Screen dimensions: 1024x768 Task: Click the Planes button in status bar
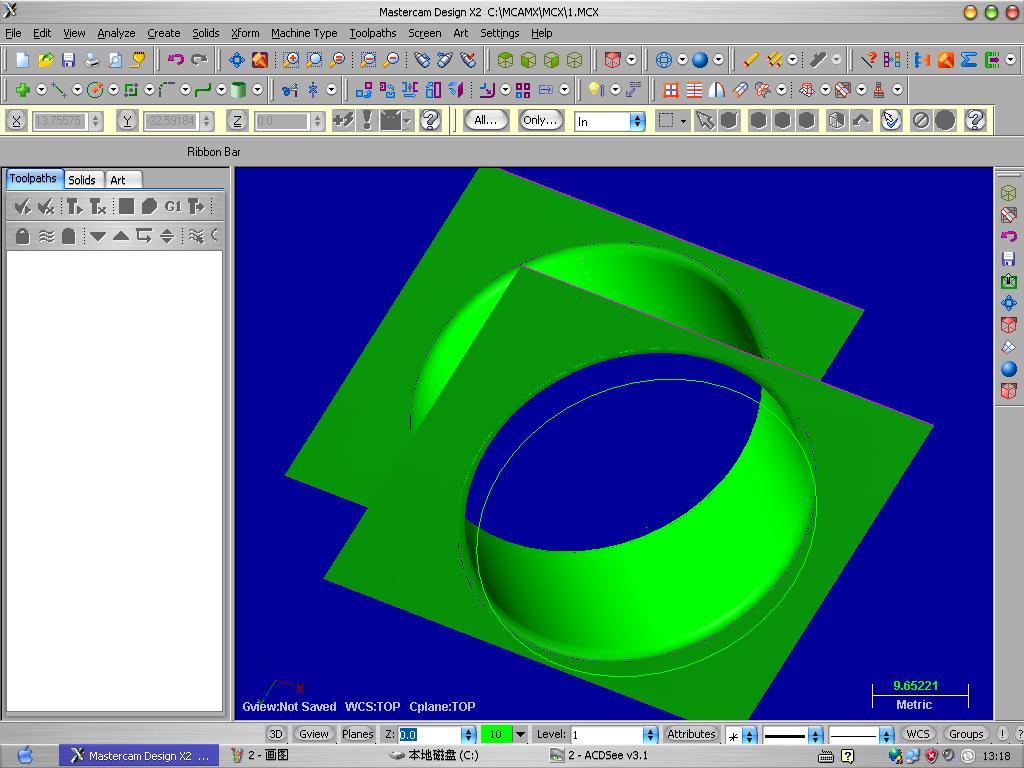[x=357, y=734]
